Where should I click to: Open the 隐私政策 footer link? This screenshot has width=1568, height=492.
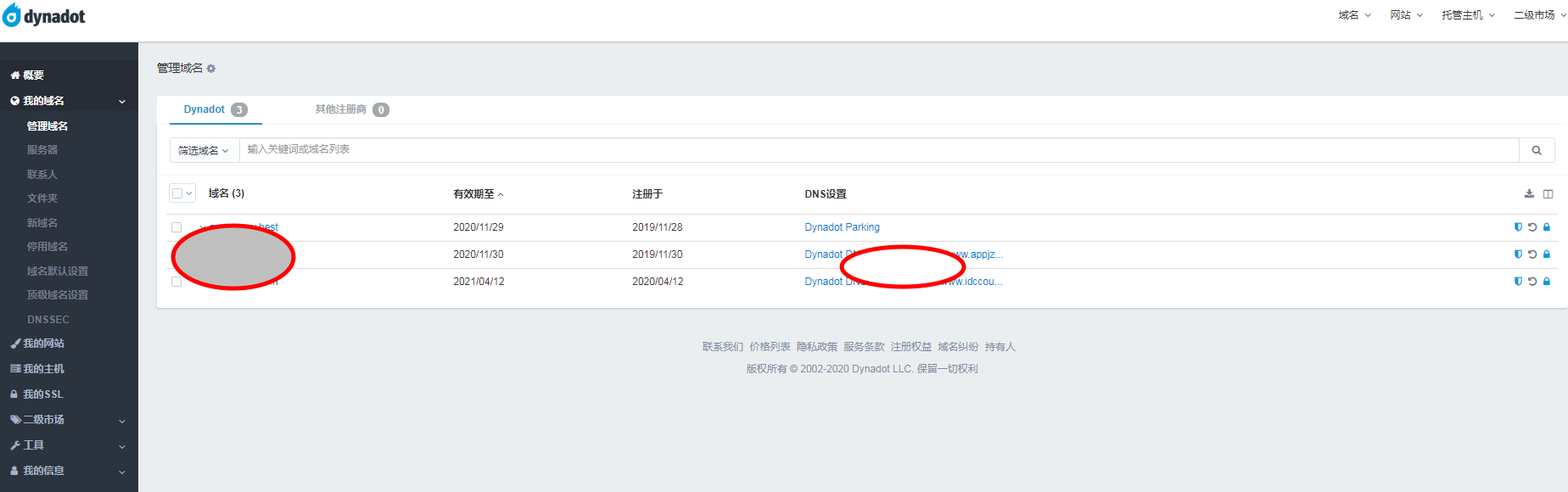coord(817,347)
